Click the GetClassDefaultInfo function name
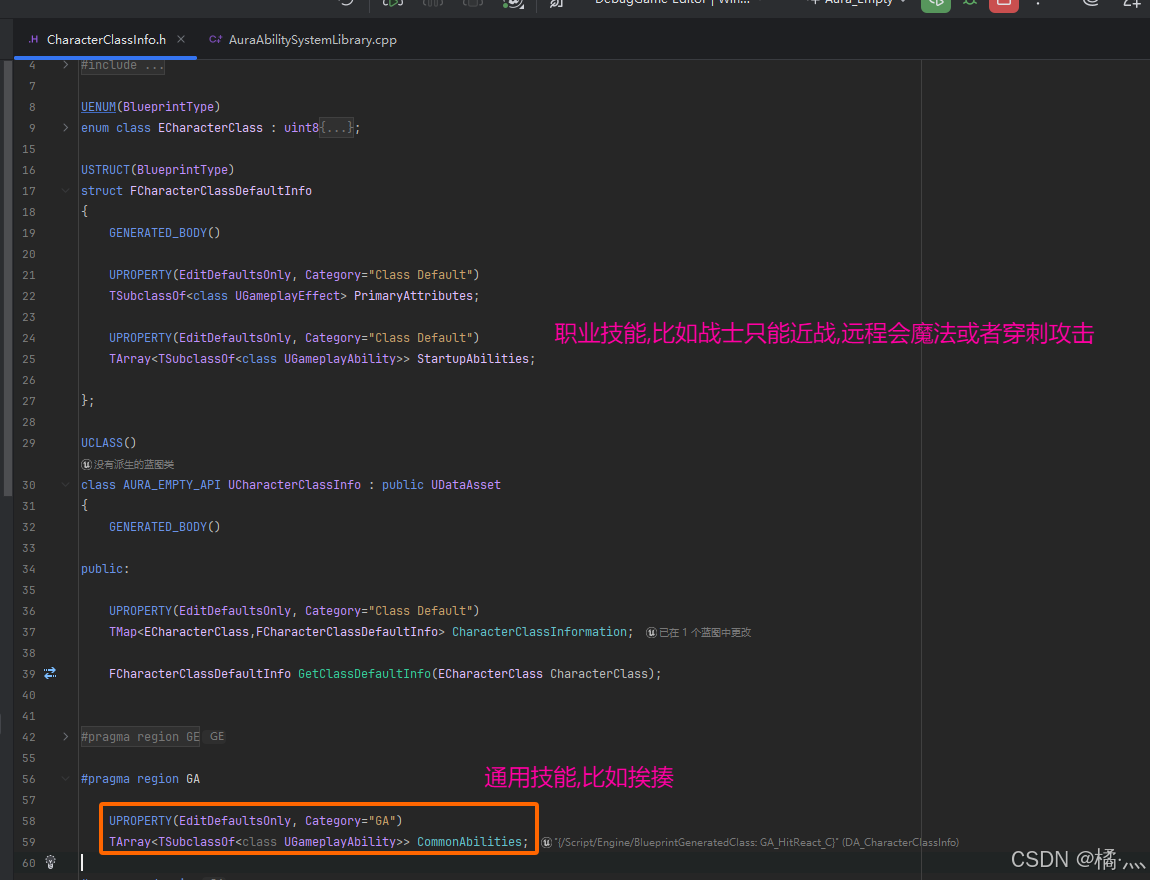This screenshot has width=1150, height=880. [365, 673]
